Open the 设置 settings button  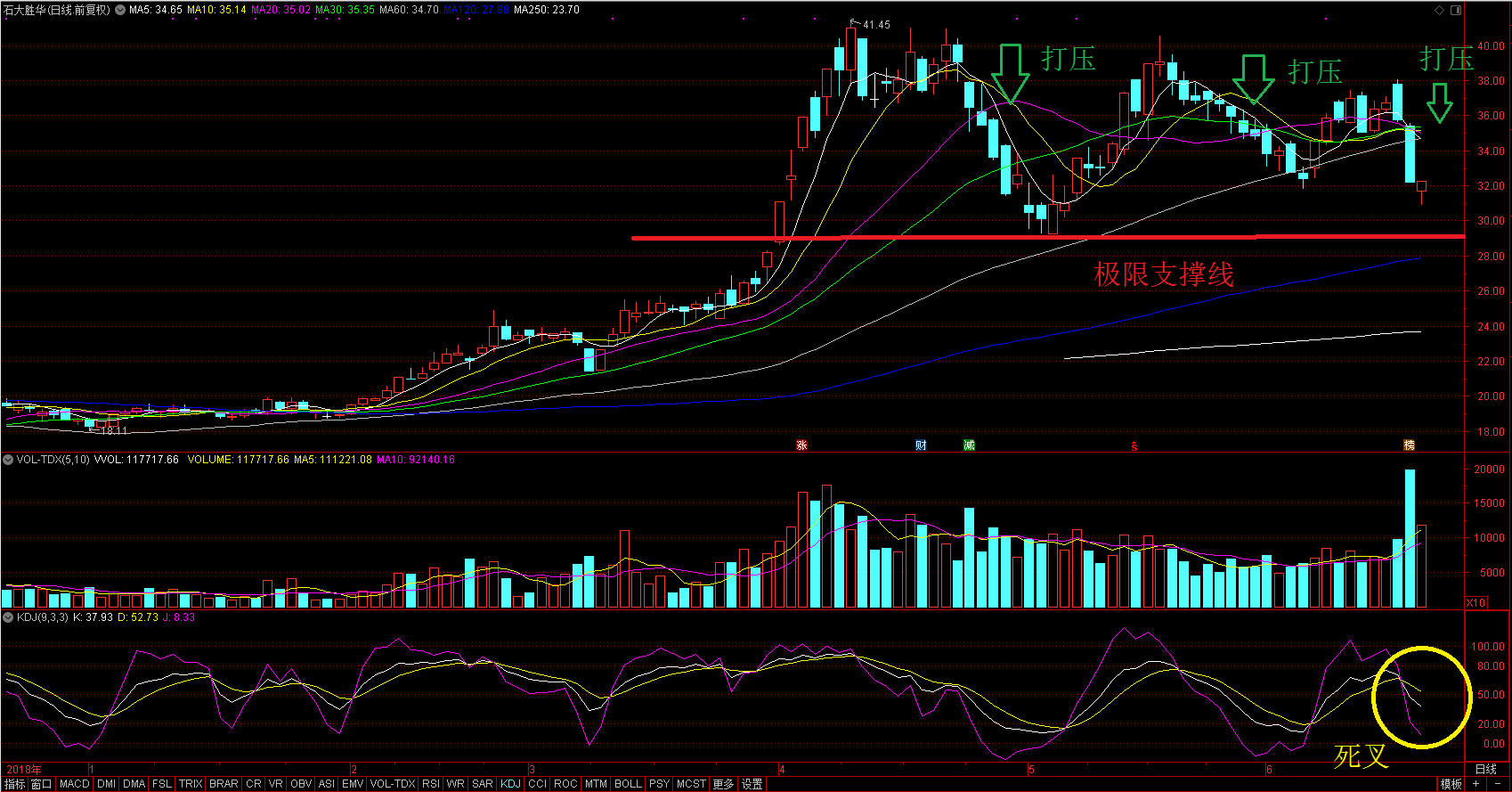click(752, 784)
